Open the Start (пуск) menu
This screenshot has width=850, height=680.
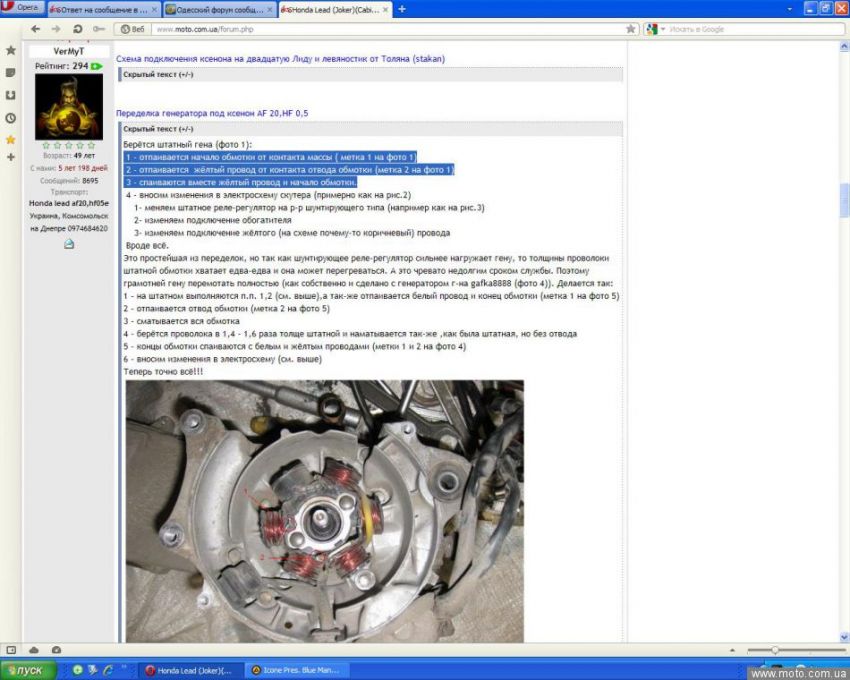click(x=28, y=670)
